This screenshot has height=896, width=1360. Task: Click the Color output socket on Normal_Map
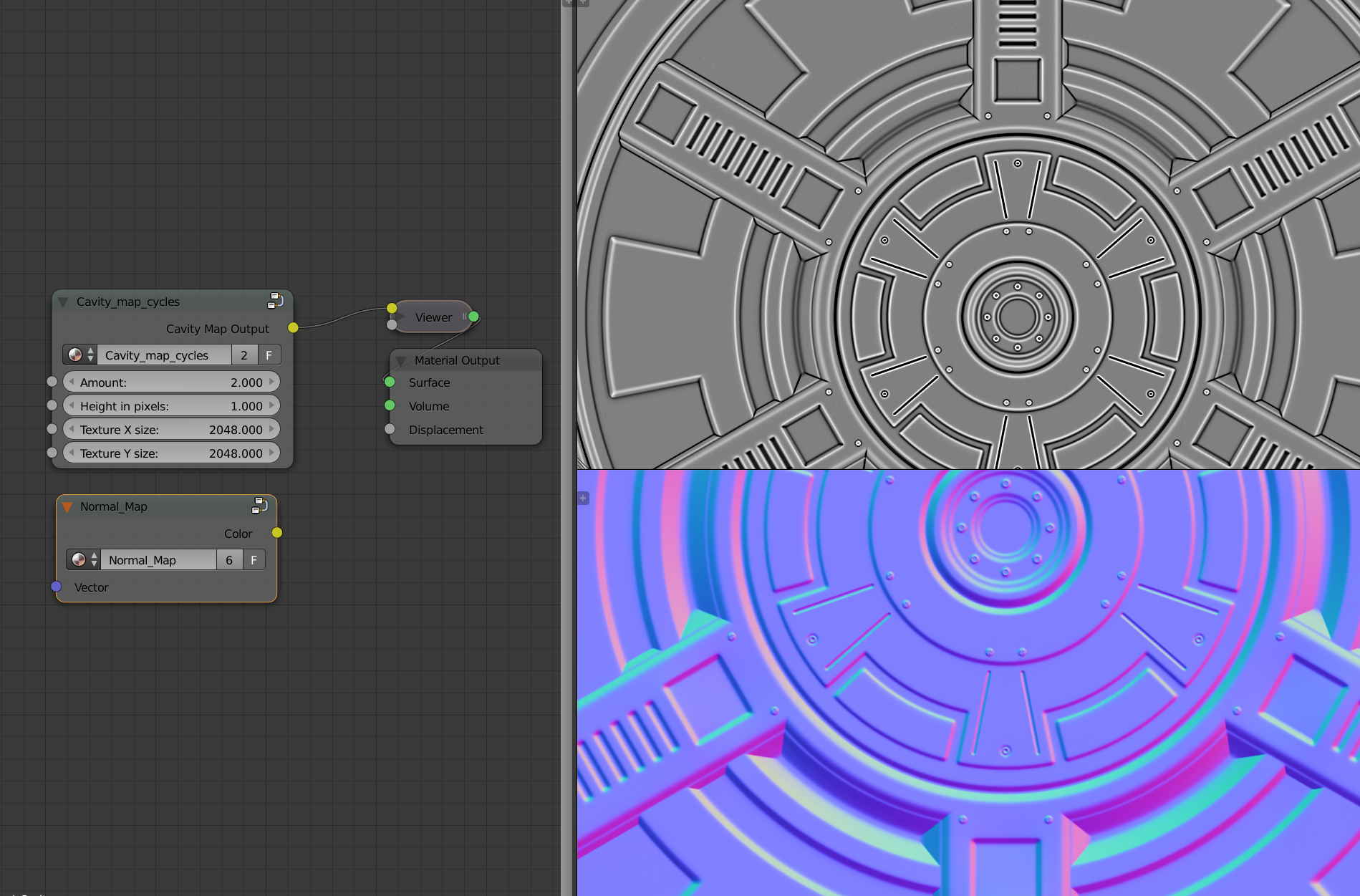[x=276, y=533]
